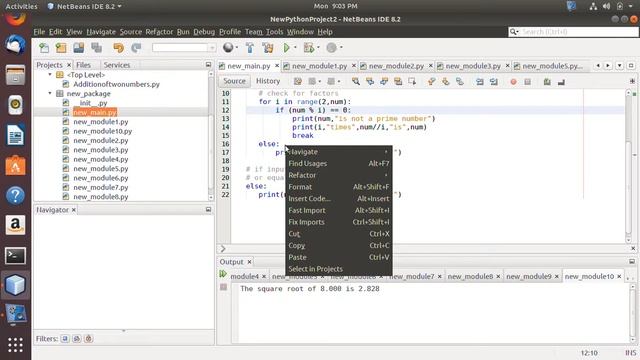This screenshot has height=360, width=640.
Task: Switch to the Files panel tab
Action: click(83, 65)
